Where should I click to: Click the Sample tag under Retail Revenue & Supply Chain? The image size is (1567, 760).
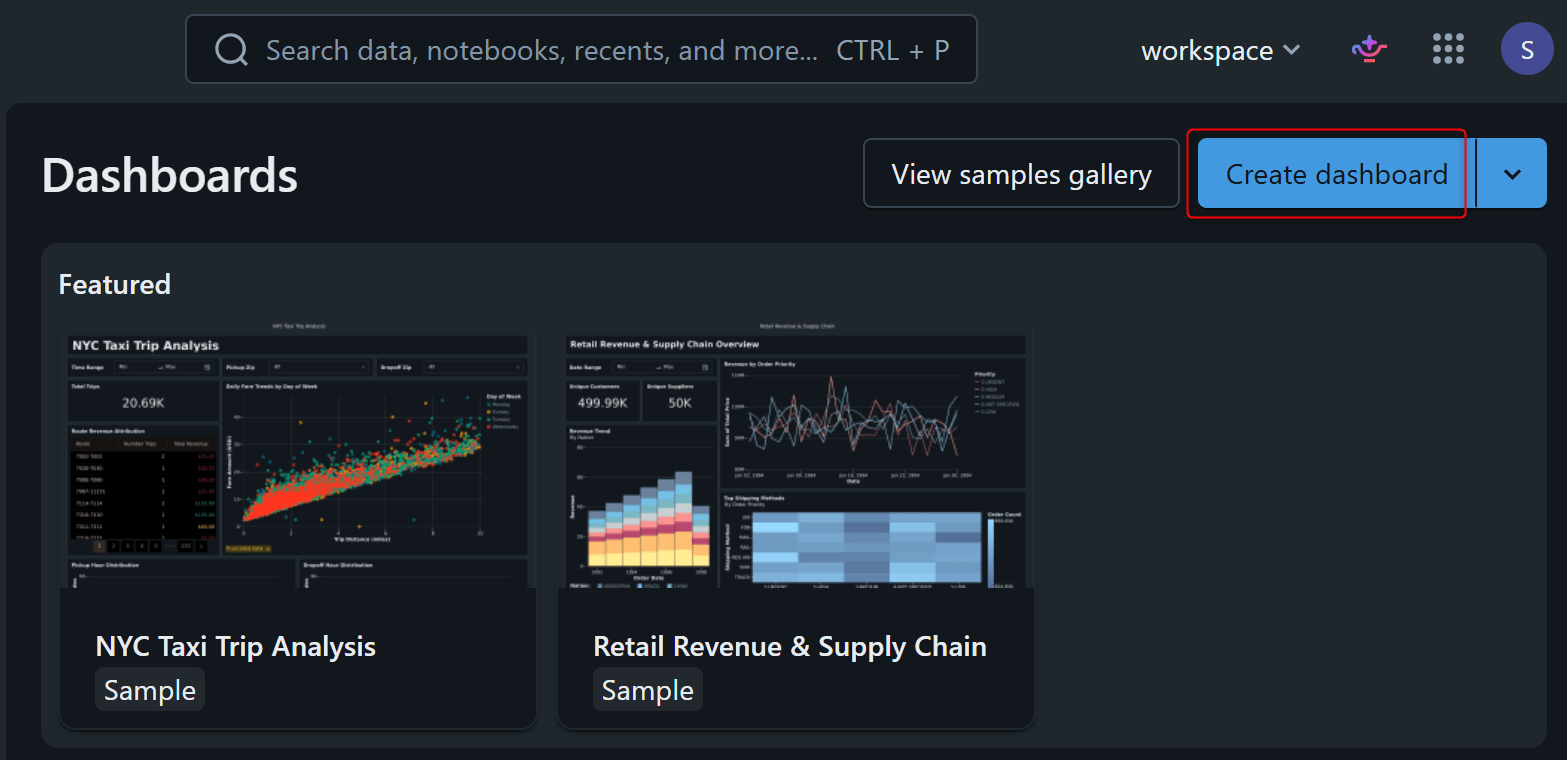[648, 690]
